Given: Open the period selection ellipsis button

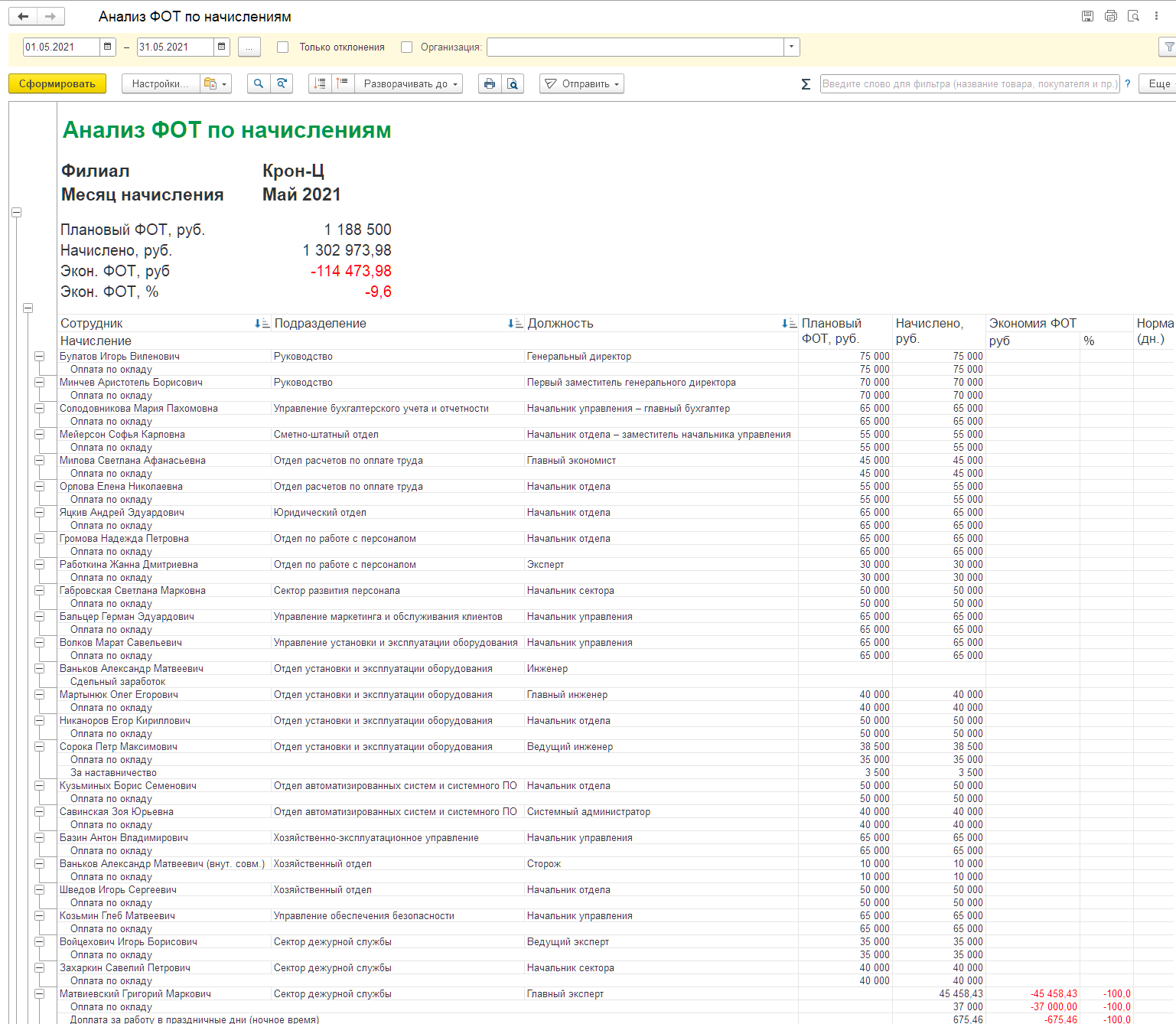Looking at the screenshot, I should pyautogui.click(x=249, y=47).
